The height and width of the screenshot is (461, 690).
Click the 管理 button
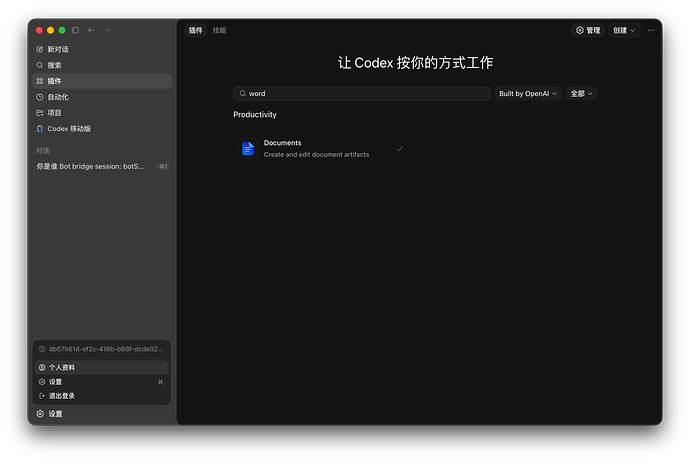(x=588, y=30)
